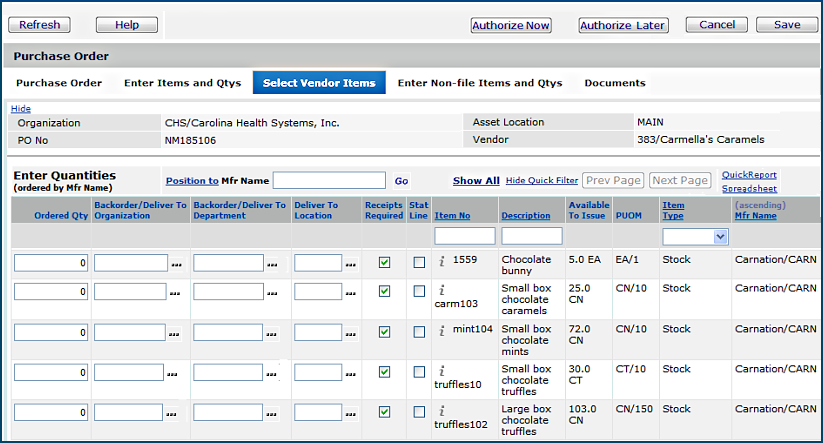This screenshot has height=443, width=823.
Task: Sort the table by Description column
Action: click(525, 216)
